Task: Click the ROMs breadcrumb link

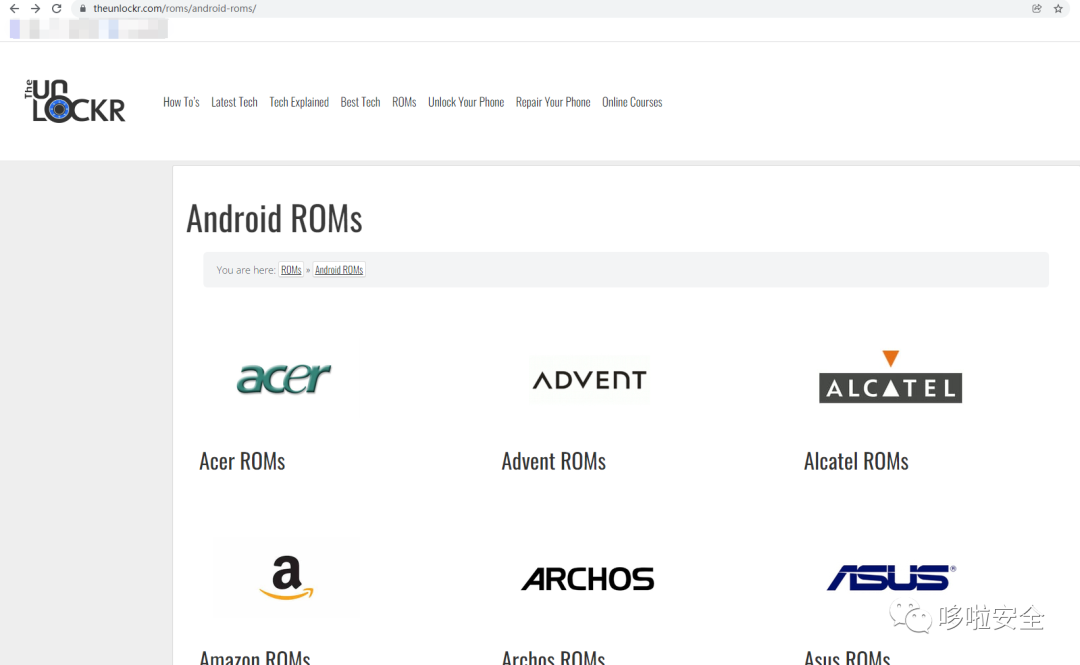Action: tap(291, 270)
